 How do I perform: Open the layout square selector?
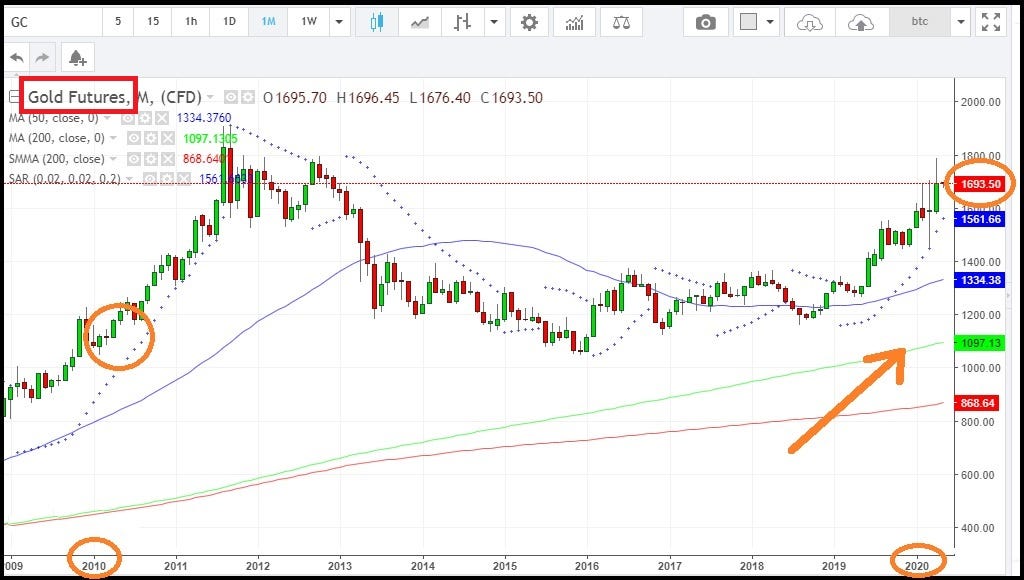tap(748, 22)
